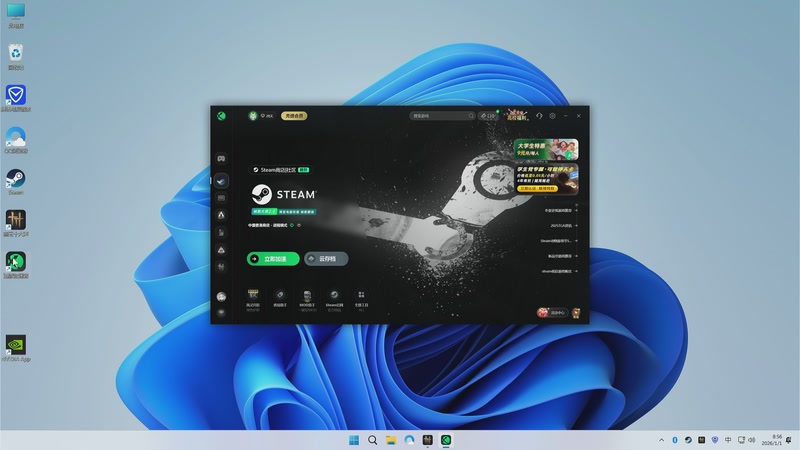
Task: Click the green 立即加速 accelerate now button
Action: pos(273,259)
